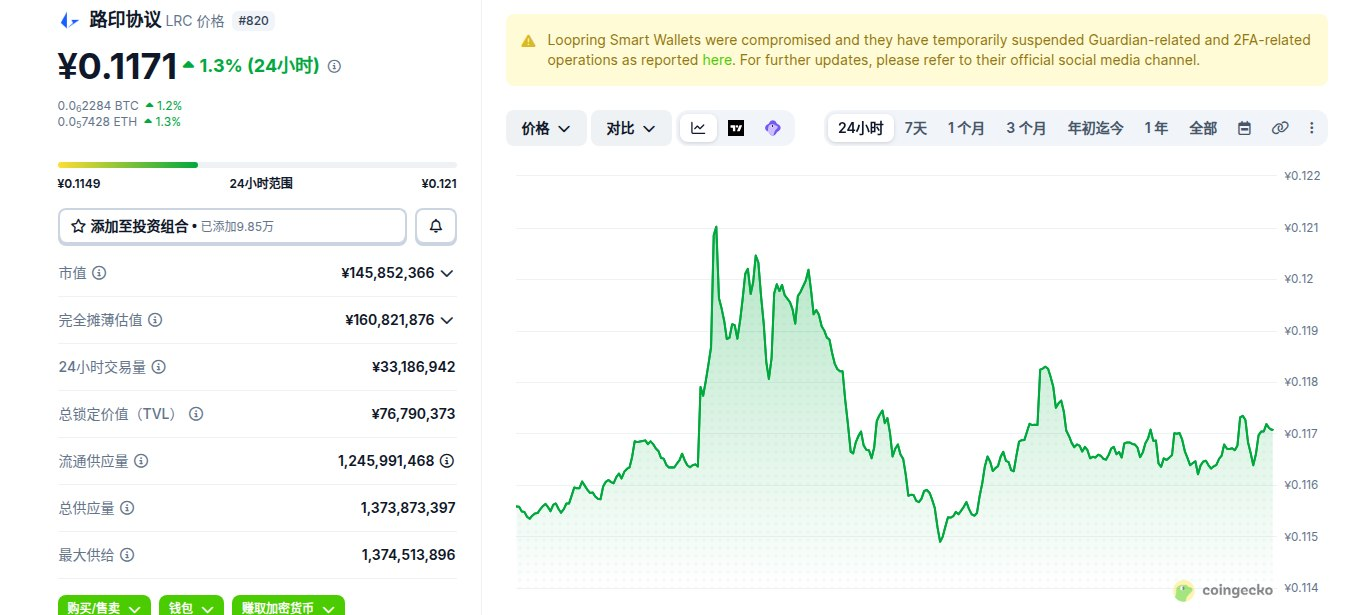Follow the 'here' link in the warning

[717, 60]
